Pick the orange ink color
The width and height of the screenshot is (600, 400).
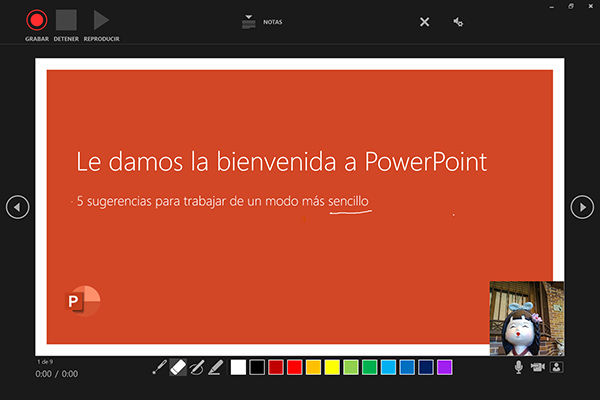click(313, 367)
